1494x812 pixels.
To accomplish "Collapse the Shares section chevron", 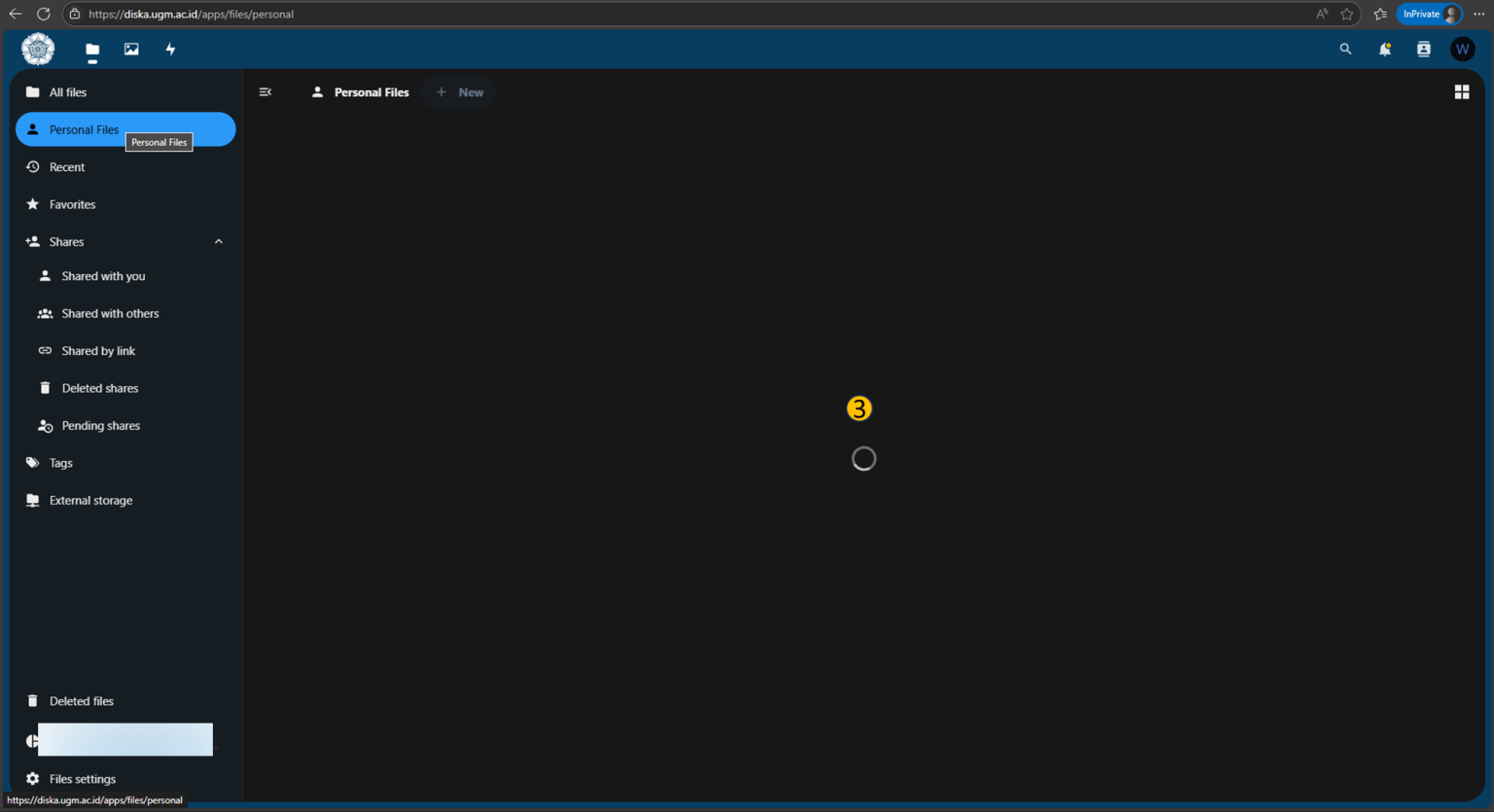I will click(219, 242).
